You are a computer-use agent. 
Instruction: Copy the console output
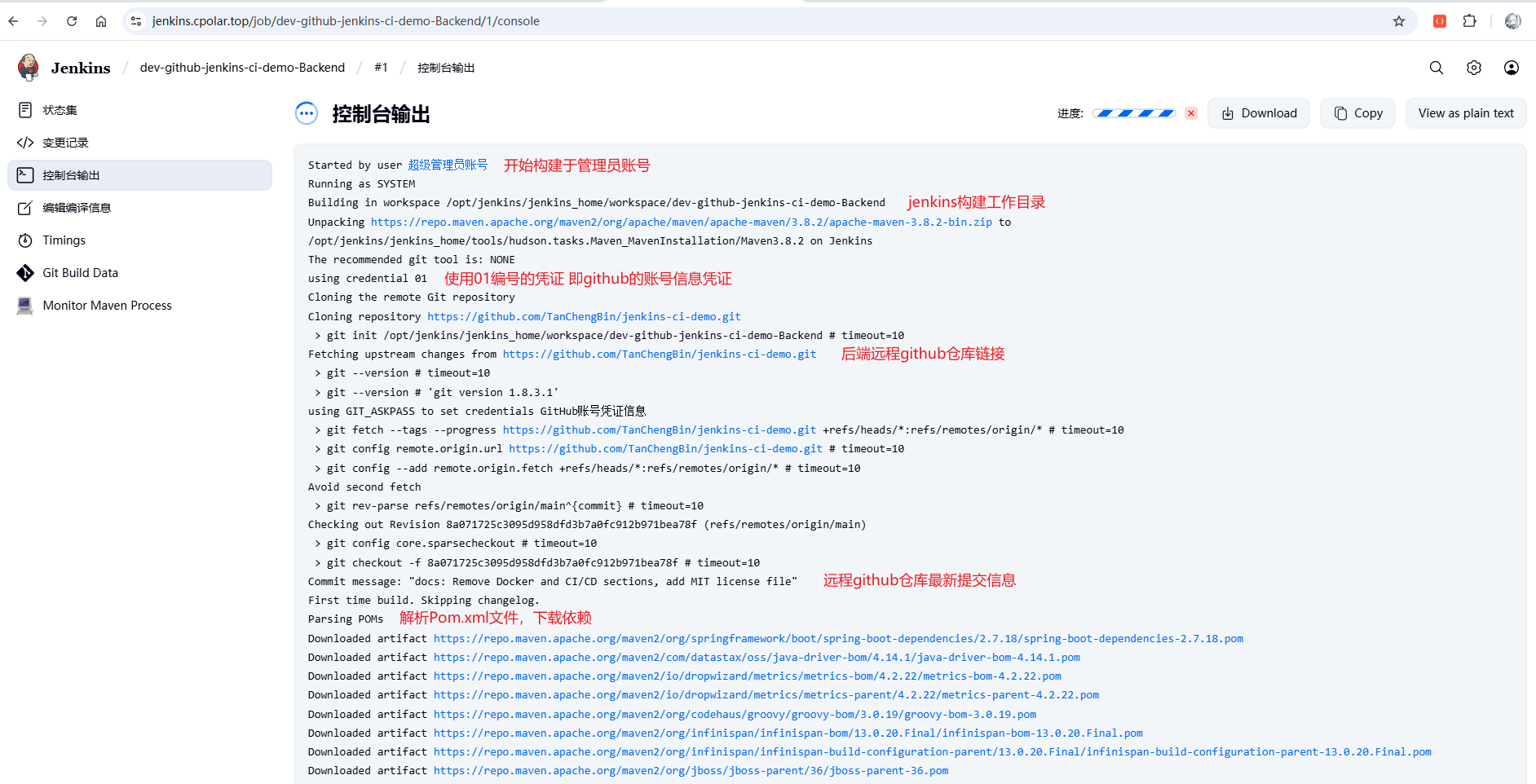tap(1358, 113)
